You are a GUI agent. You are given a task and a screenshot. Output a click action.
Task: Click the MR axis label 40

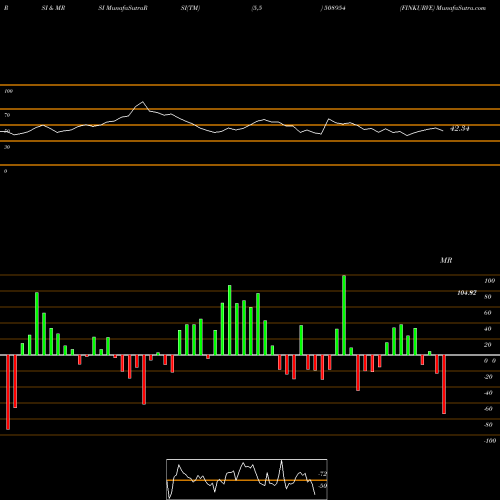pyautogui.click(x=488, y=329)
